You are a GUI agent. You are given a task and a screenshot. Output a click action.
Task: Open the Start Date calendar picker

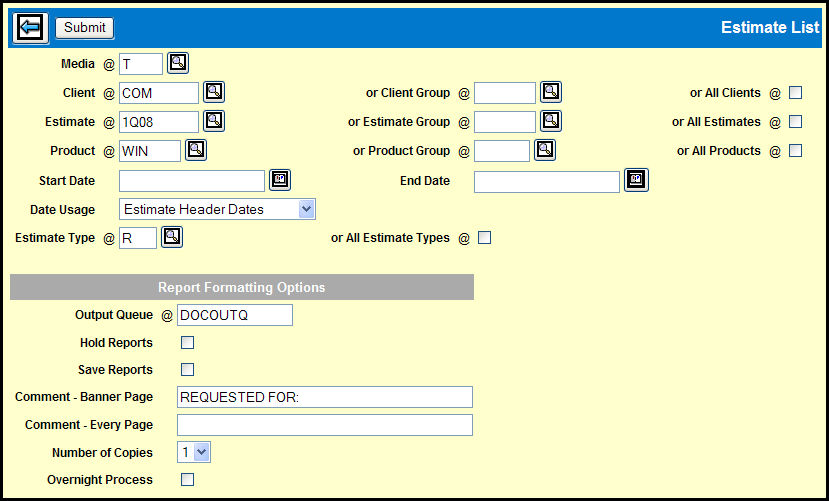[280, 181]
